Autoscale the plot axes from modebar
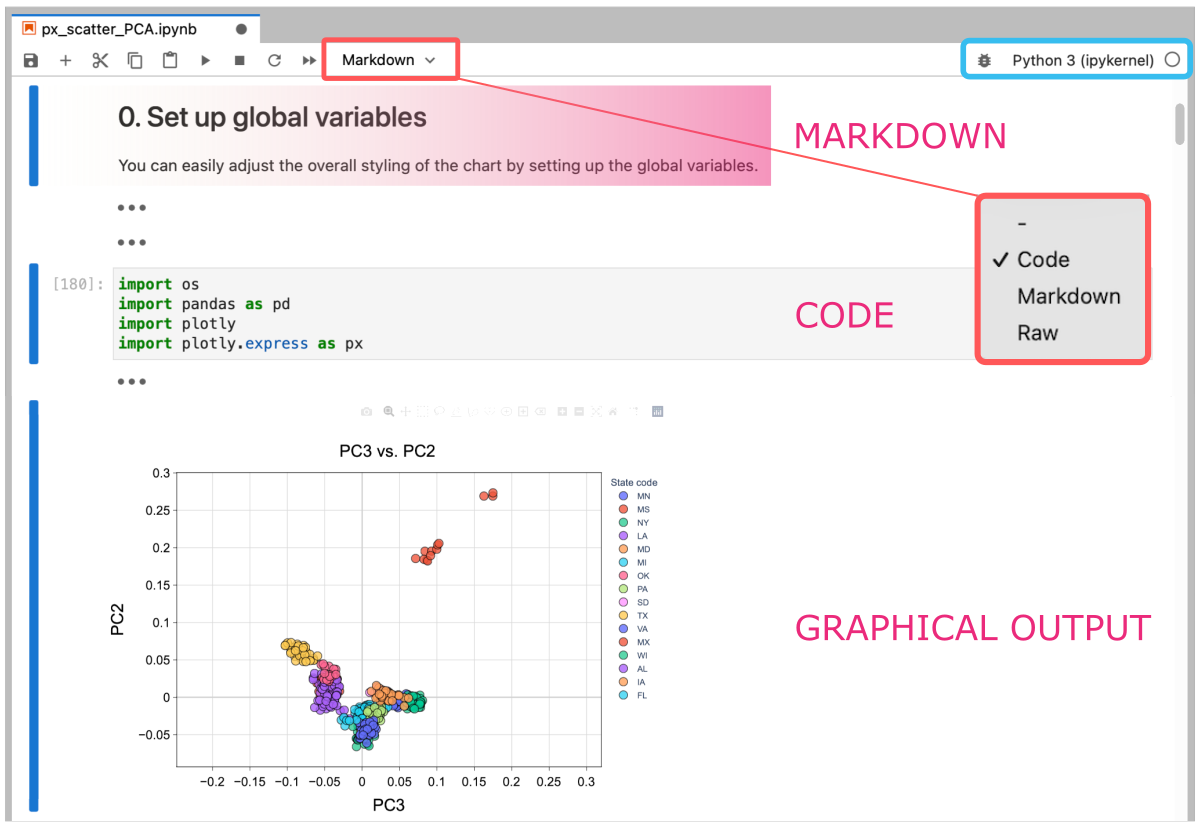 596,411
